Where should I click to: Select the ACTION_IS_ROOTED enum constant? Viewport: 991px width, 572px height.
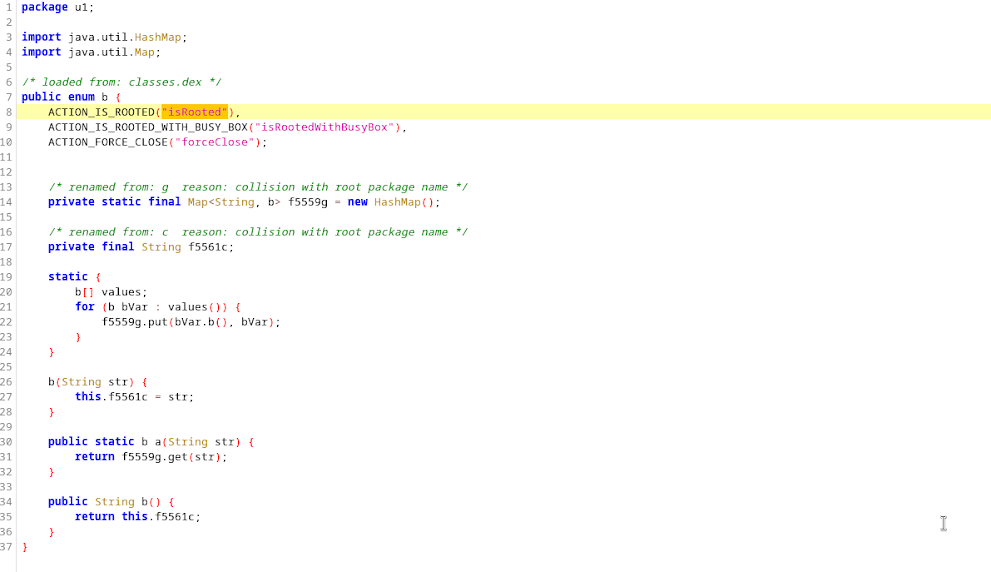(101, 112)
